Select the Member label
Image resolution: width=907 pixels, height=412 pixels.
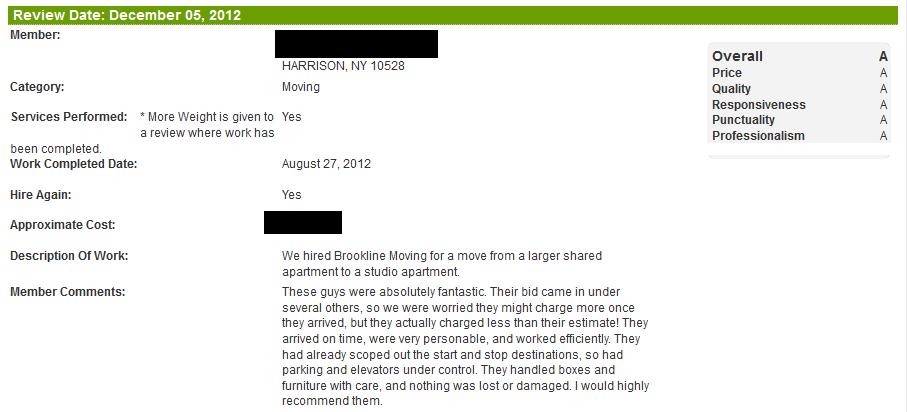(35, 35)
